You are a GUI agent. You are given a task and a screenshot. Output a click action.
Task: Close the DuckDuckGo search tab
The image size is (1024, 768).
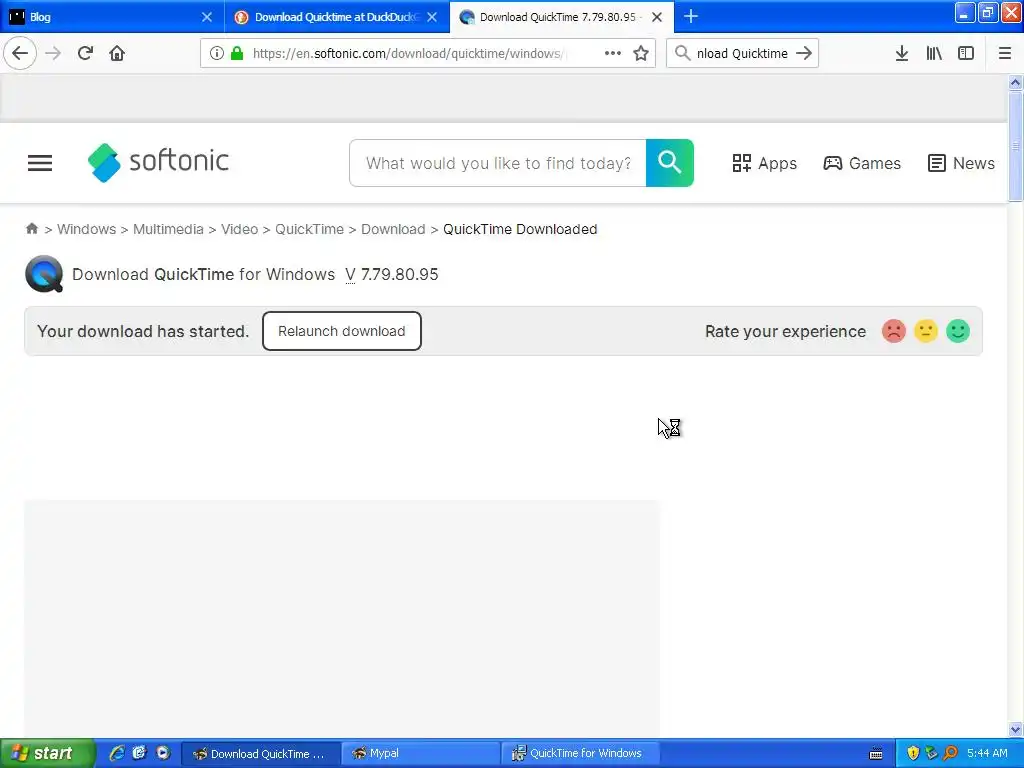pos(432,17)
